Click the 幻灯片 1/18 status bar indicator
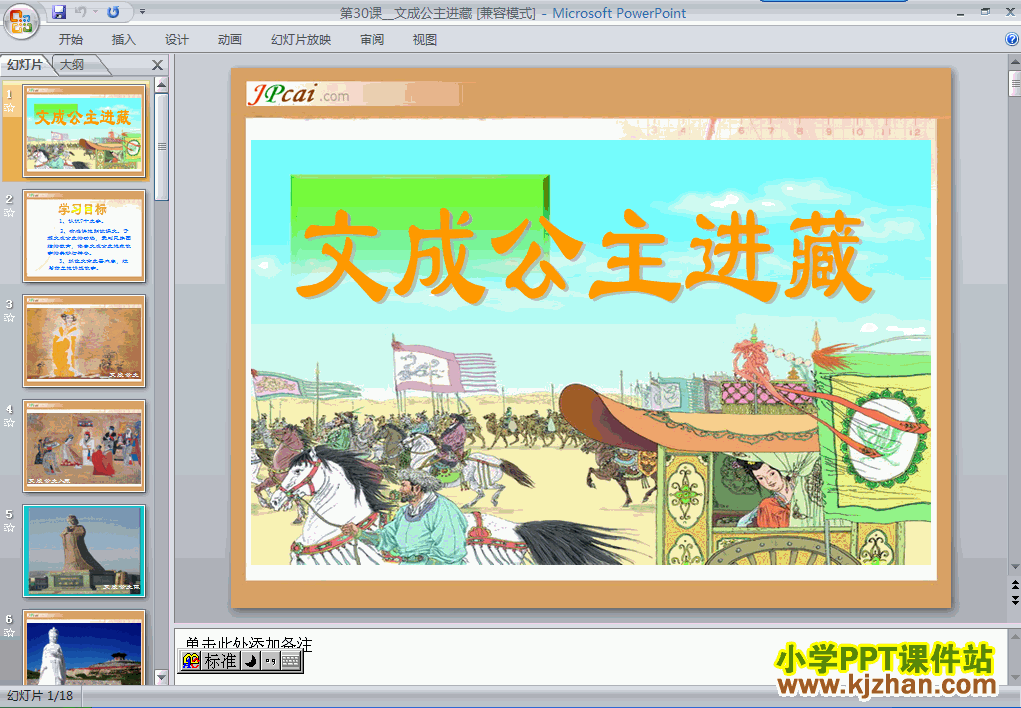The height and width of the screenshot is (708, 1021). pos(40,696)
